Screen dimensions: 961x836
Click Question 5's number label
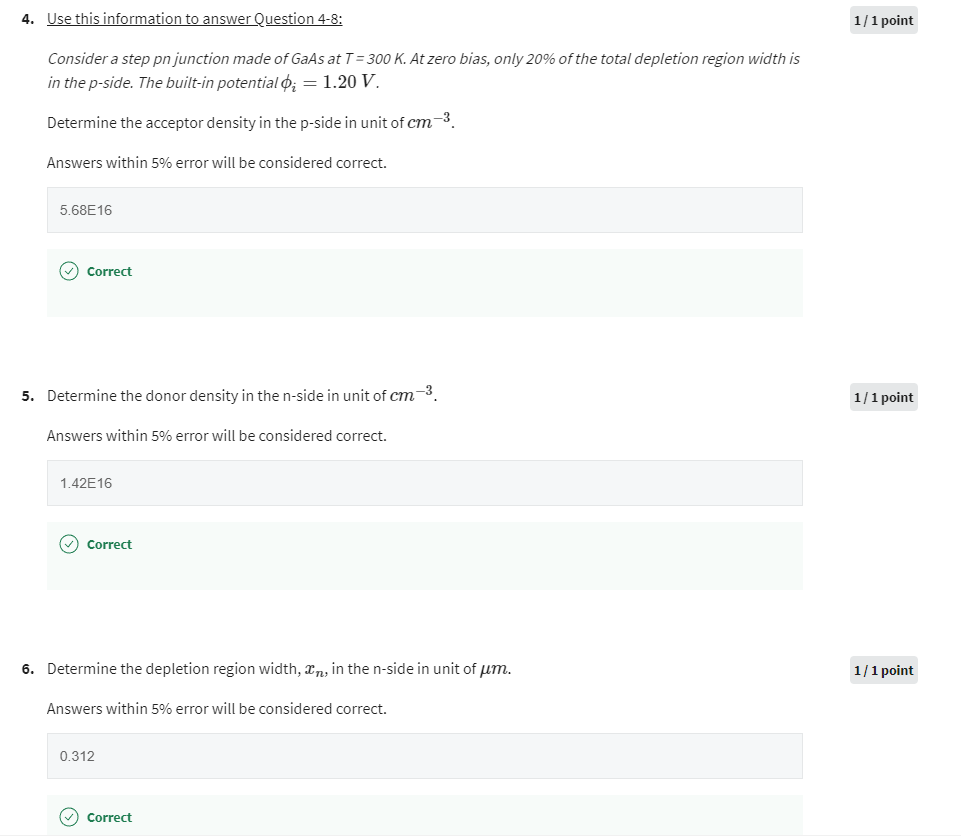click(26, 396)
